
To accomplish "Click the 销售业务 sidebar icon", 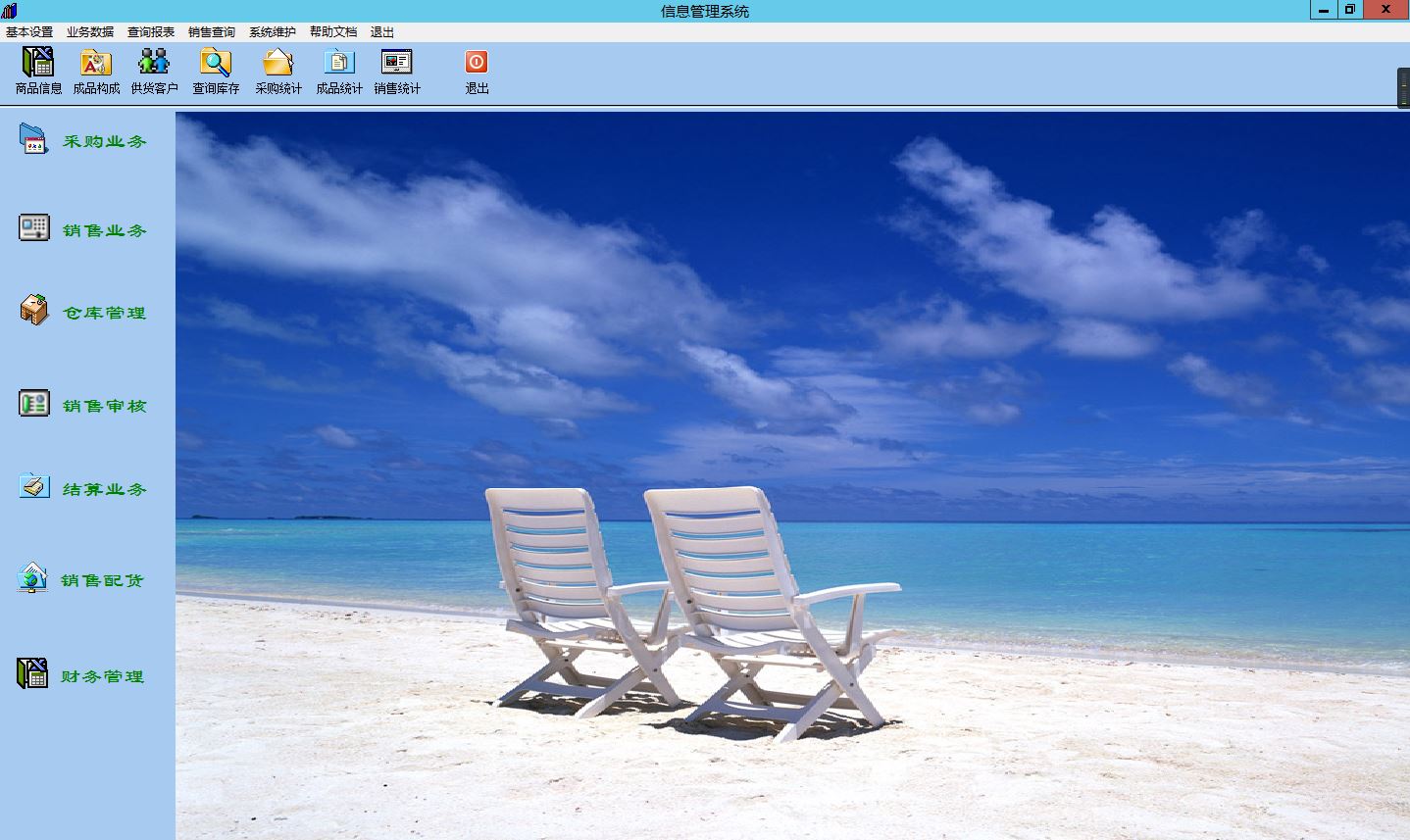I will coord(33,227).
